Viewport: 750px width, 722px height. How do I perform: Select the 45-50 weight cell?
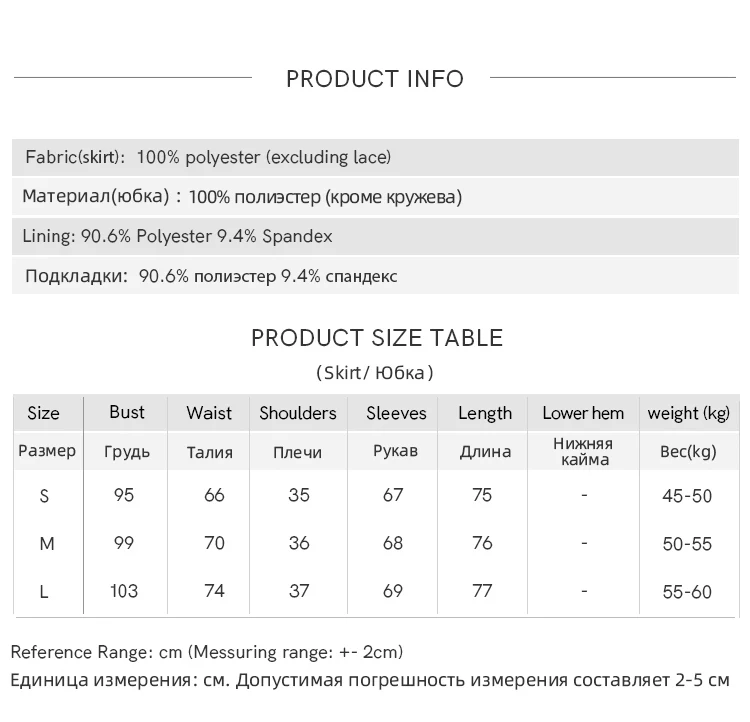(x=687, y=496)
